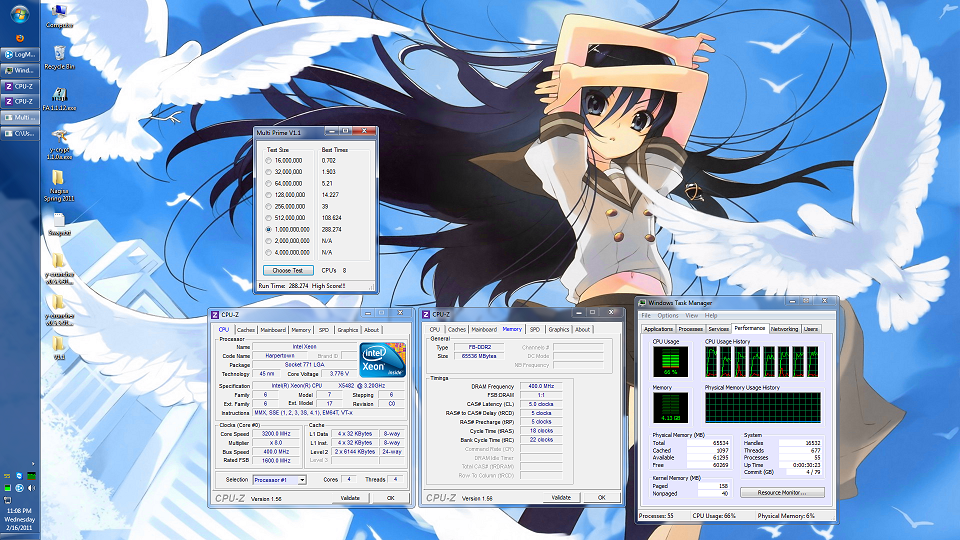
Task: Open the Recycle Bin icon
Action: tap(59, 54)
